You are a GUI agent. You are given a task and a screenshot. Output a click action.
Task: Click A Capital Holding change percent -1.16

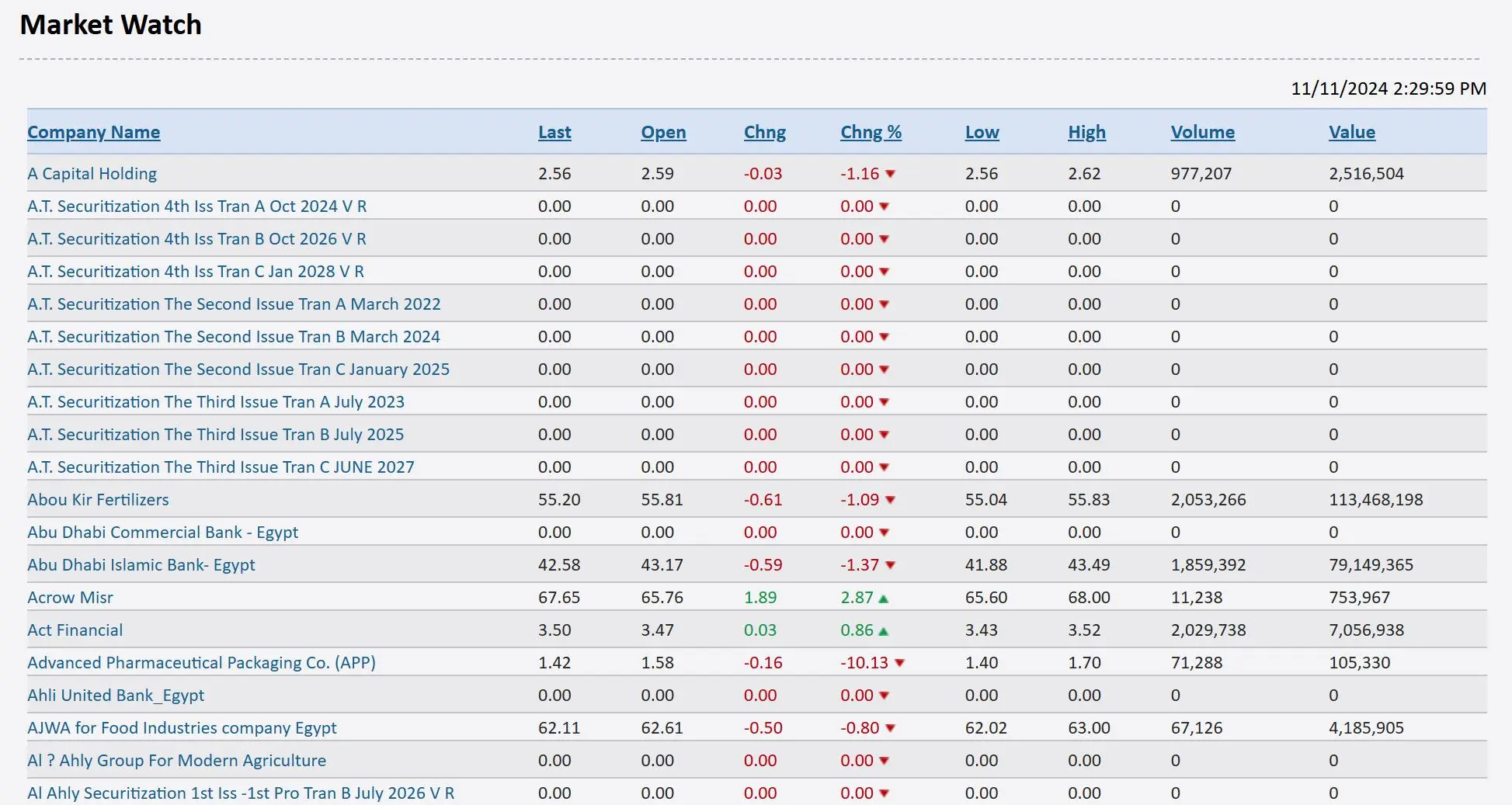860,174
